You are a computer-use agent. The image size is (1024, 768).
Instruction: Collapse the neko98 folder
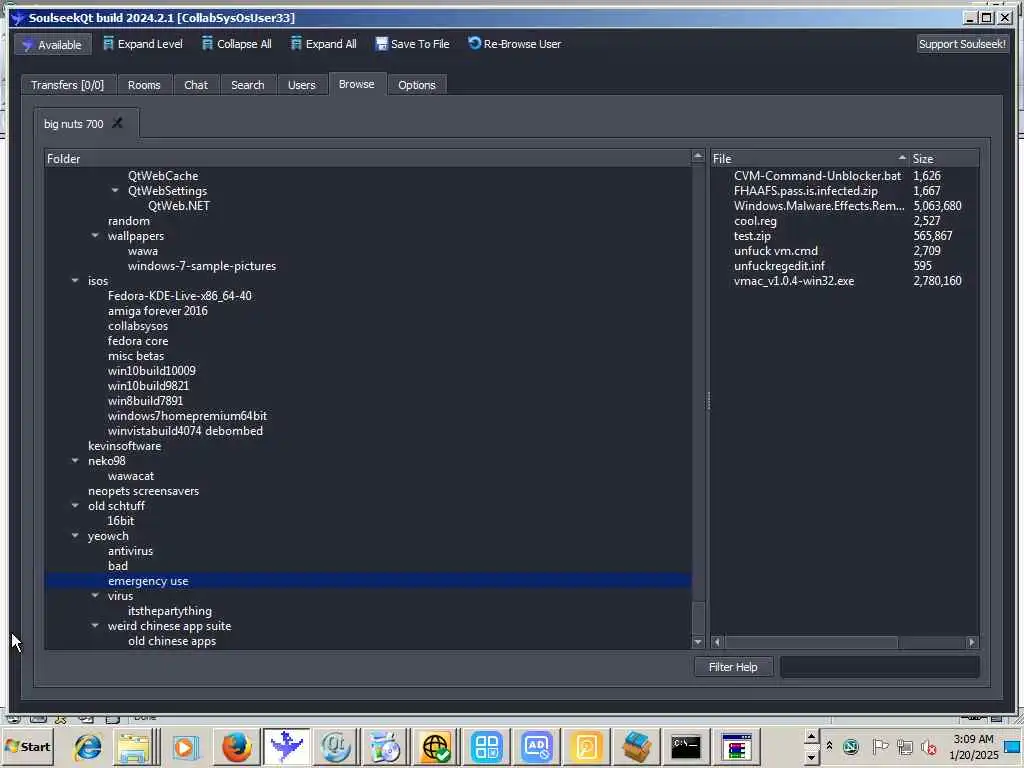coord(75,460)
